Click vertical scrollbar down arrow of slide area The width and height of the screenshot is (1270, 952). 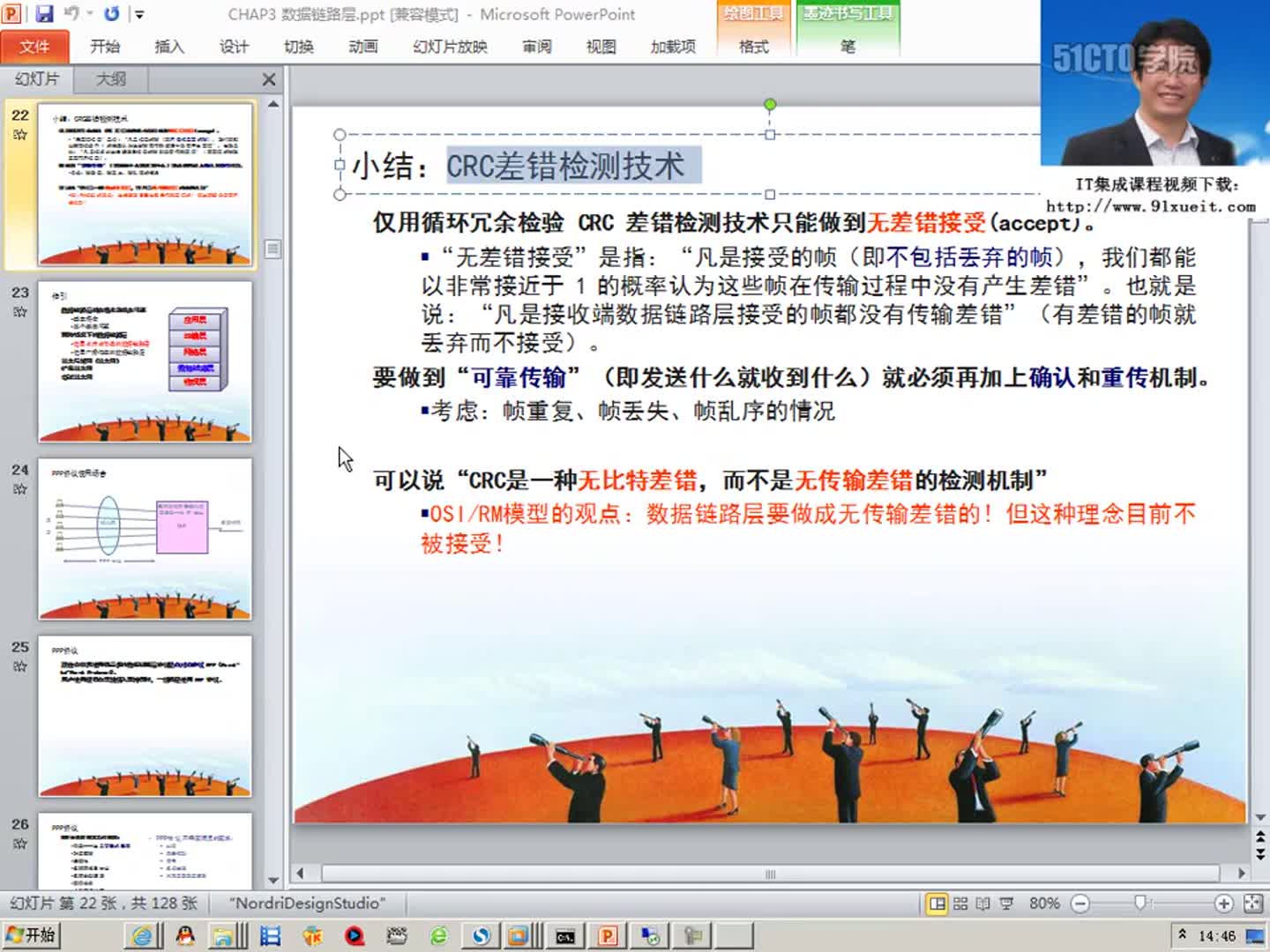(x=1260, y=817)
